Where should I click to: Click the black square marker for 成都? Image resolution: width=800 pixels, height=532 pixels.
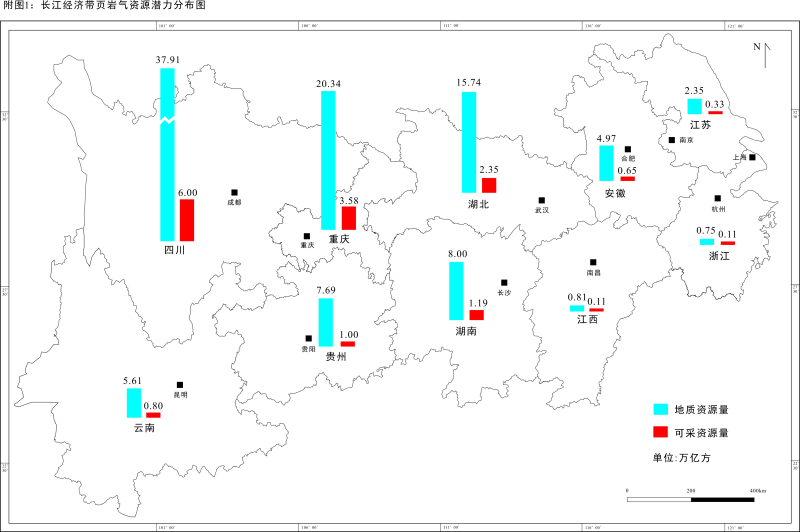point(235,192)
